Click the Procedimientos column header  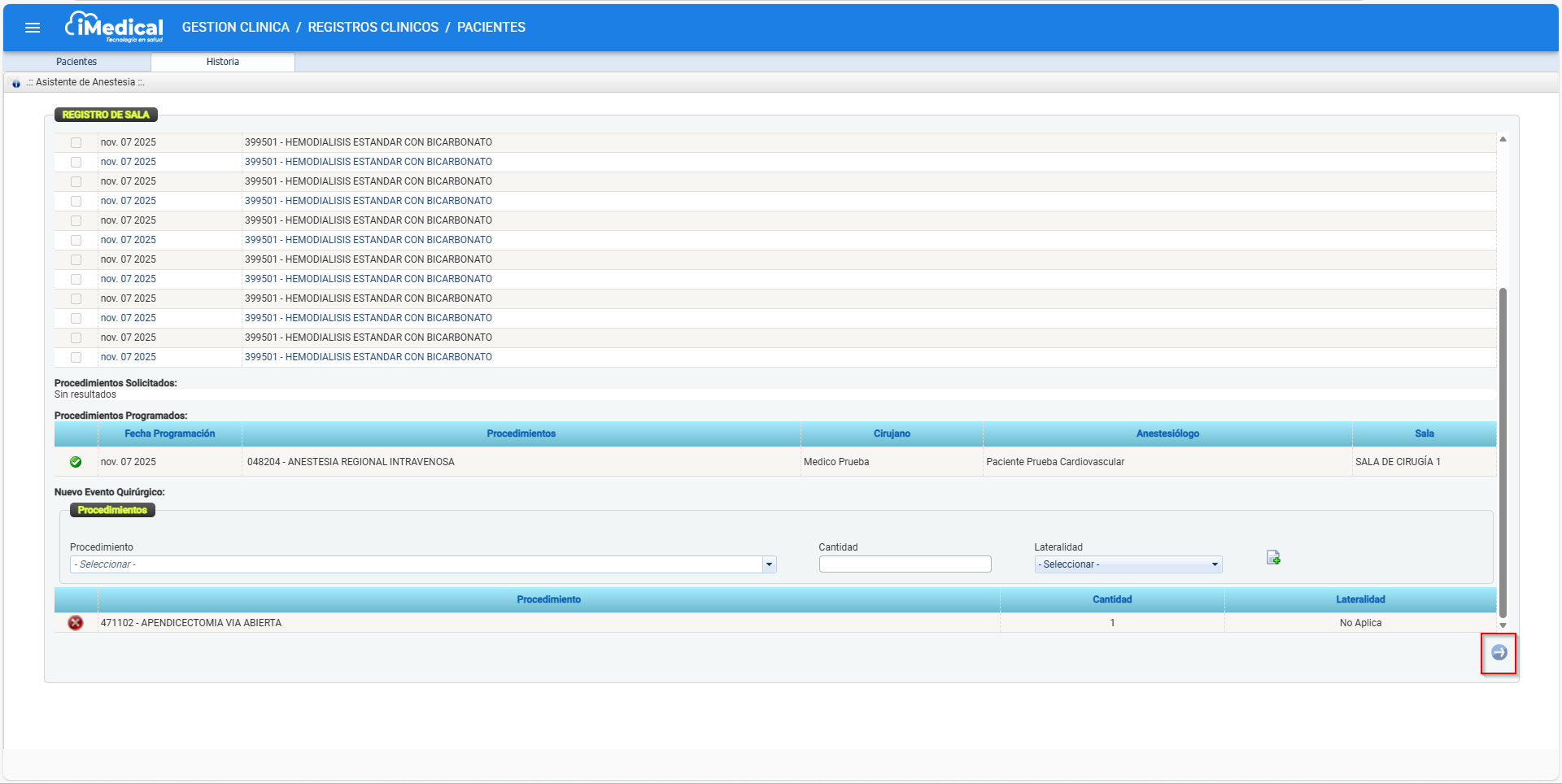pyautogui.click(x=521, y=433)
